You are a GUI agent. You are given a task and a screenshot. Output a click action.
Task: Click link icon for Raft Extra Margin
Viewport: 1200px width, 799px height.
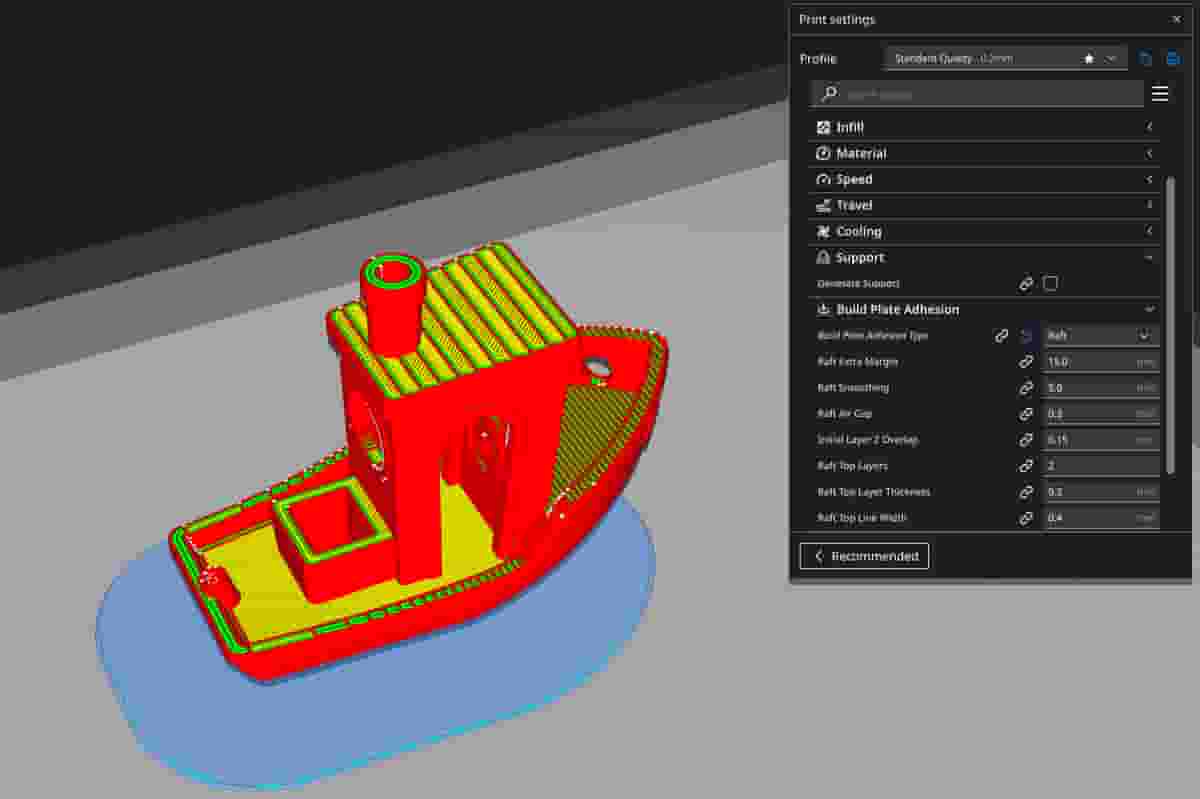[x=1026, y=362]
